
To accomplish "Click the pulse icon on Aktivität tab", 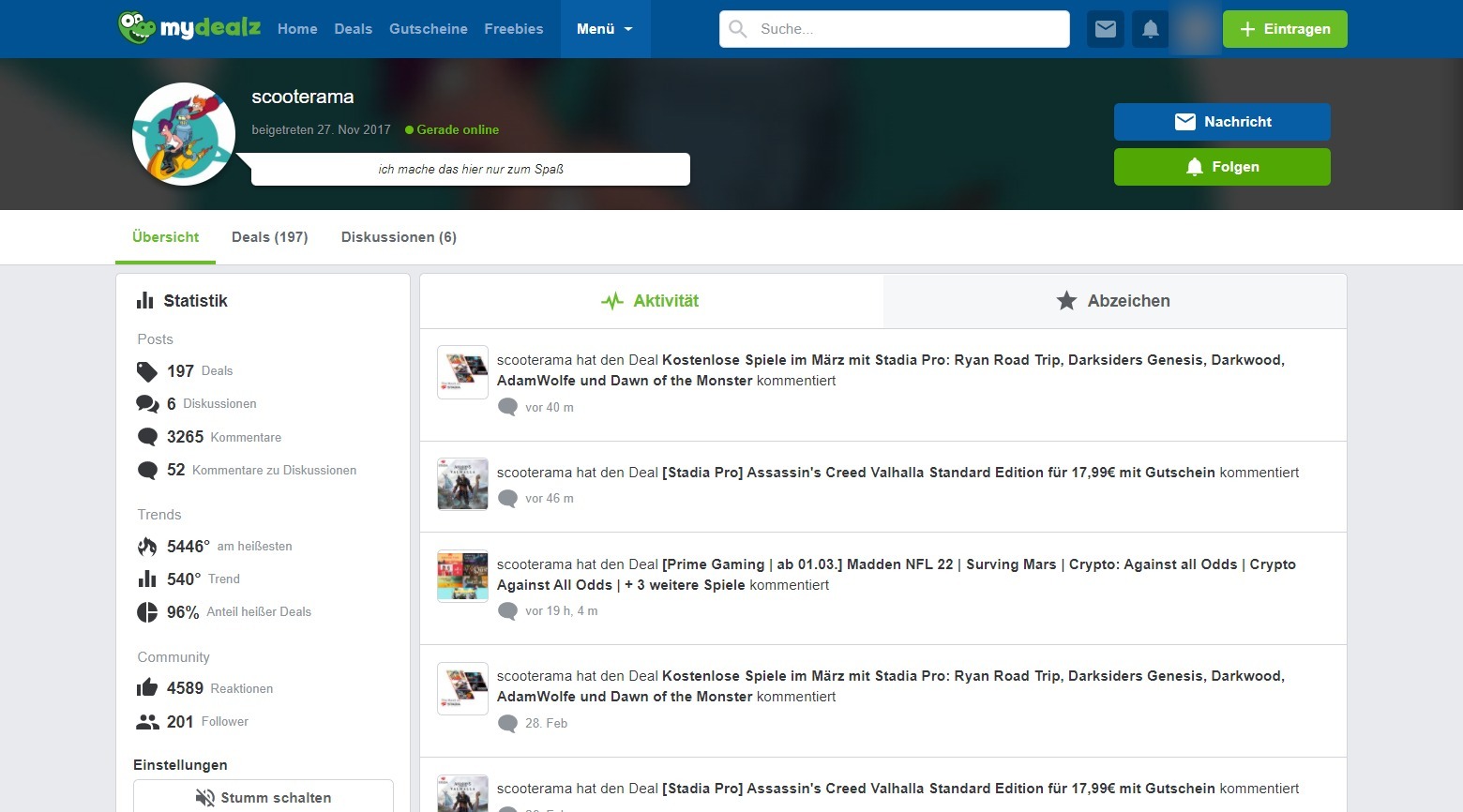I will pos(612,301).
